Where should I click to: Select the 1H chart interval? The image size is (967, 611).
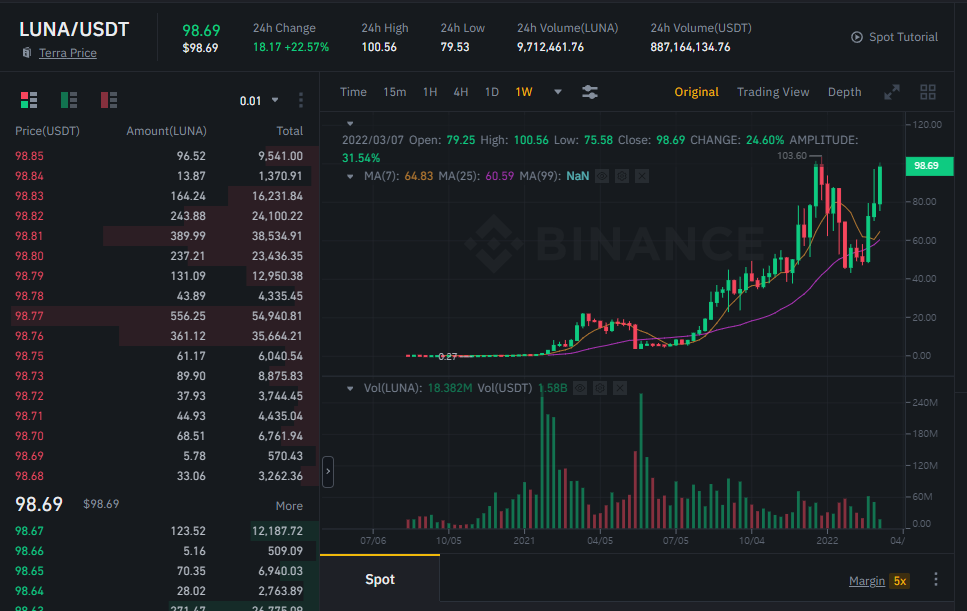[430, 92]
